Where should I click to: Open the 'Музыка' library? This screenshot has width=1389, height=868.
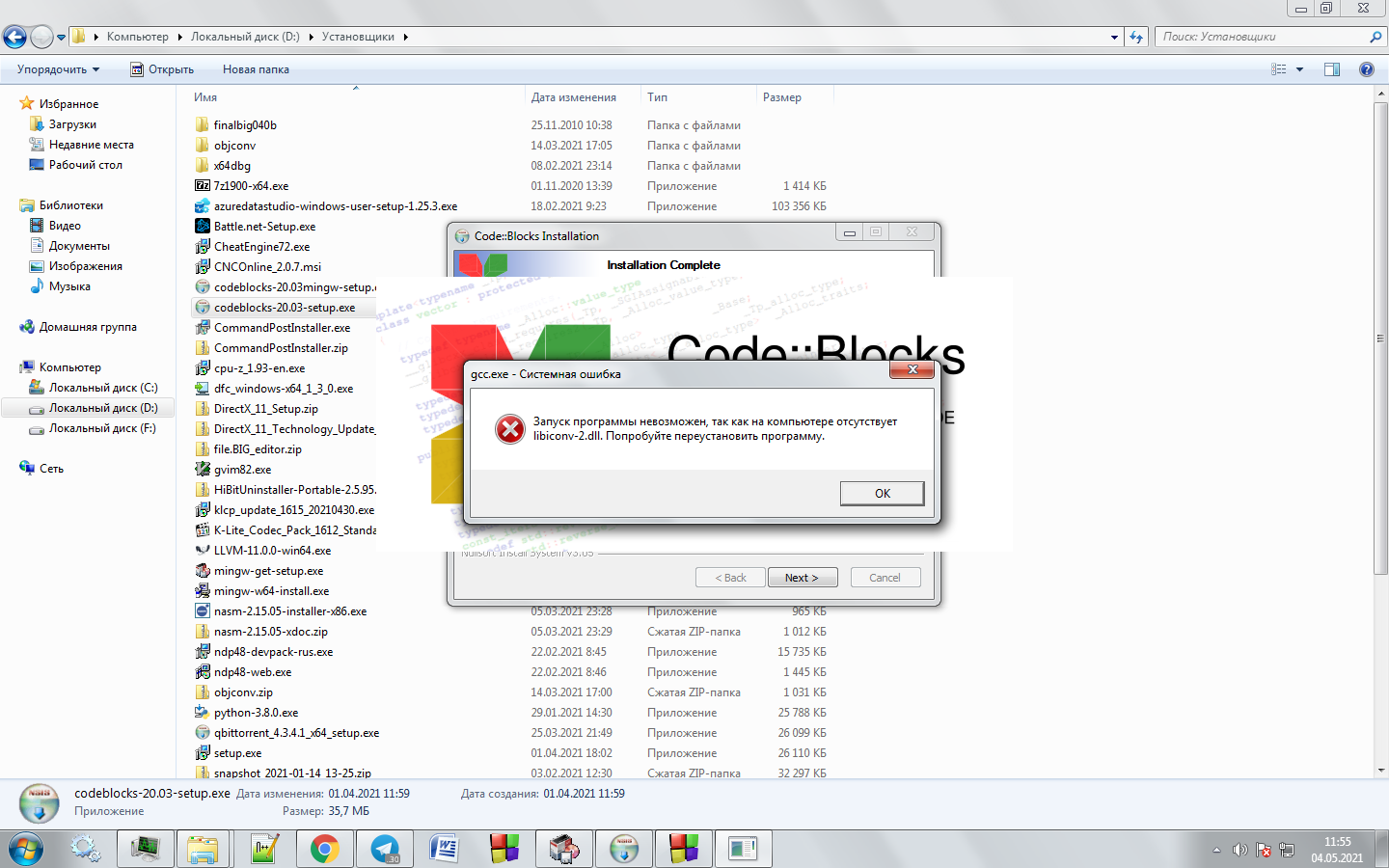click(x=69, y=286)
